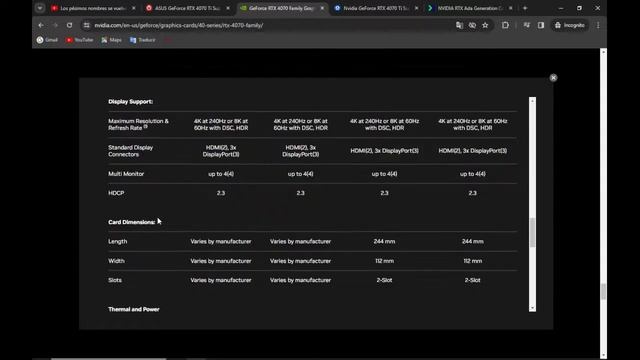Close the specs comparison popup
The height and width of the screenshot is (360, 640).
pyautogui.click(x=553, y=78)
